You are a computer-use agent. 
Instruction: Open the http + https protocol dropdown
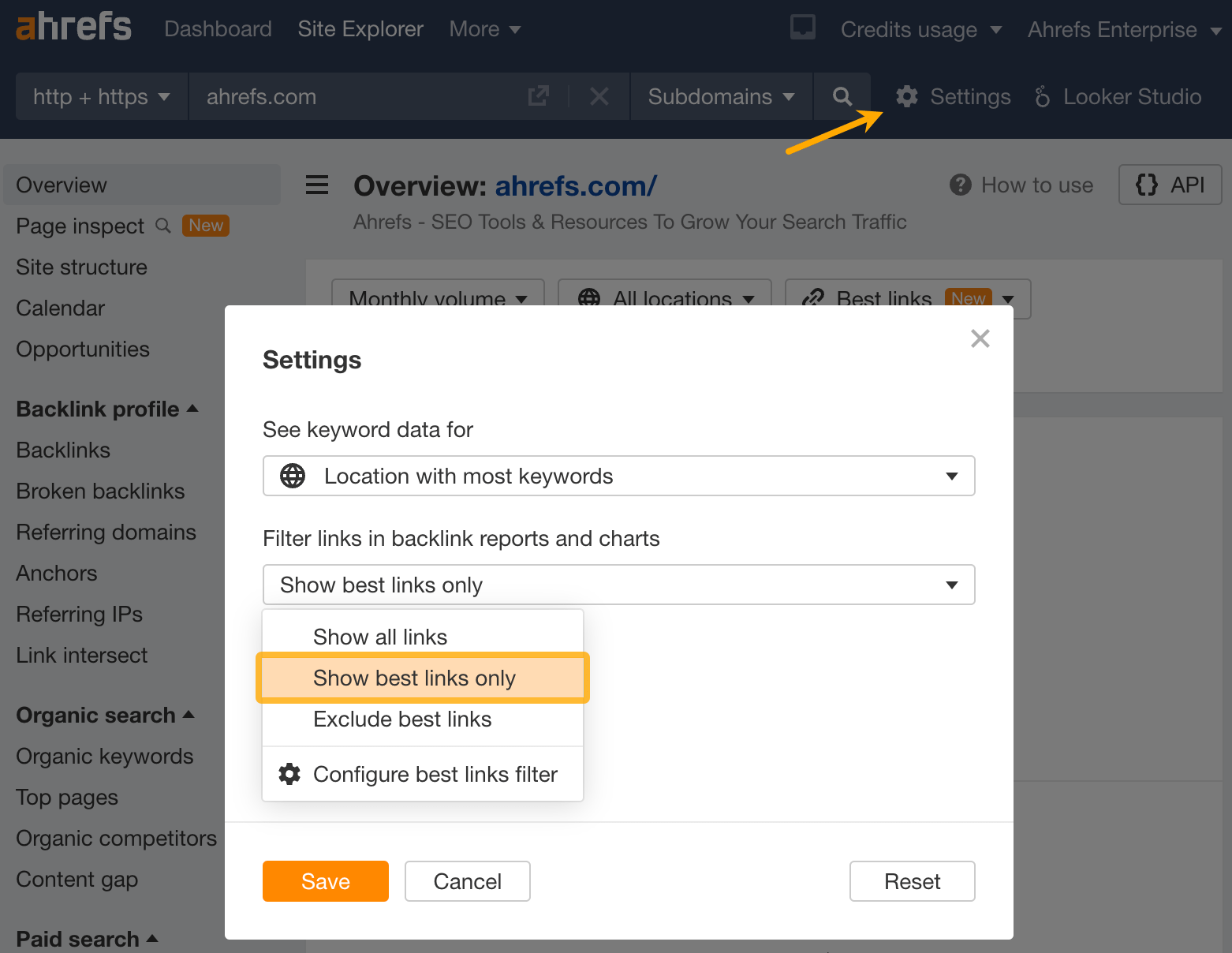click(100, 96)
